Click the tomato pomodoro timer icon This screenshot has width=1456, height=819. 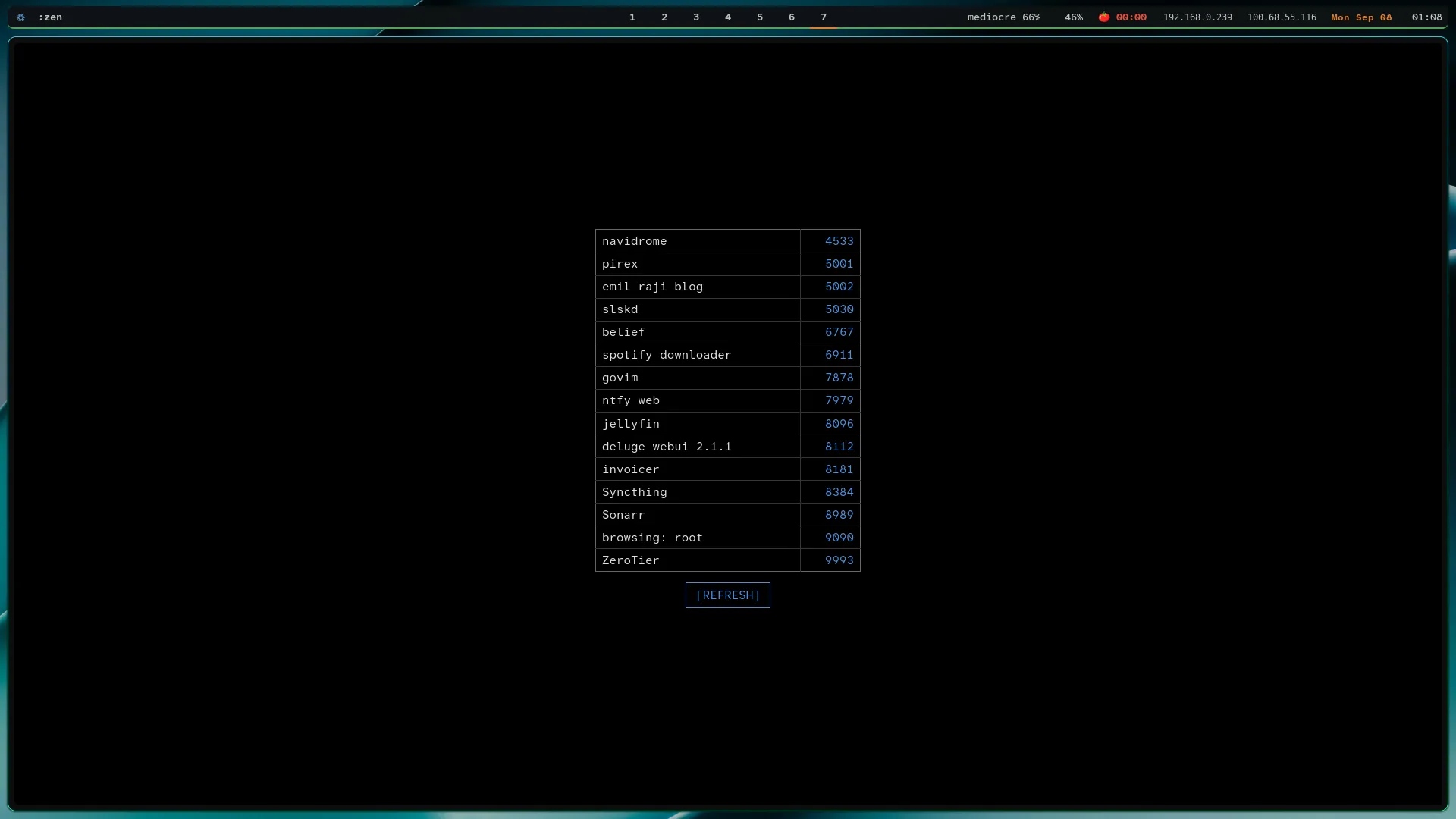1104,17
